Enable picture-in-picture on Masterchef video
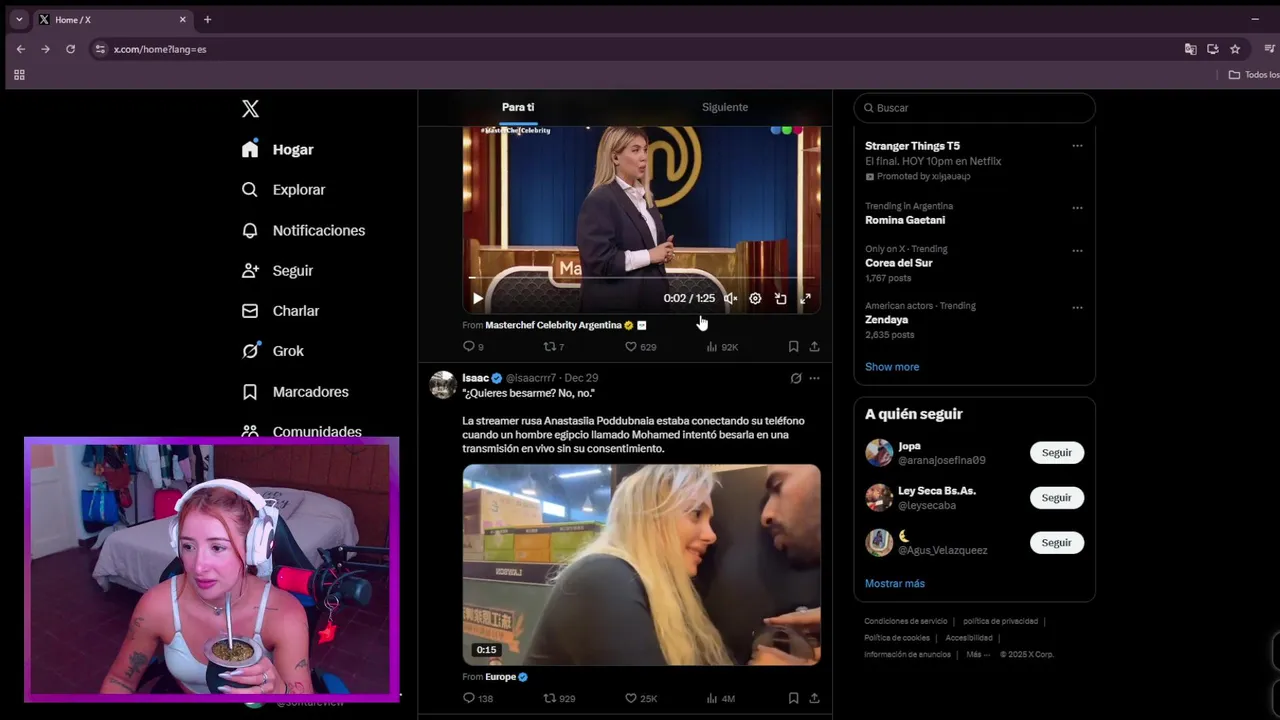The width and height of the screenshot is (1280, 720). click(x=780, y=298)
